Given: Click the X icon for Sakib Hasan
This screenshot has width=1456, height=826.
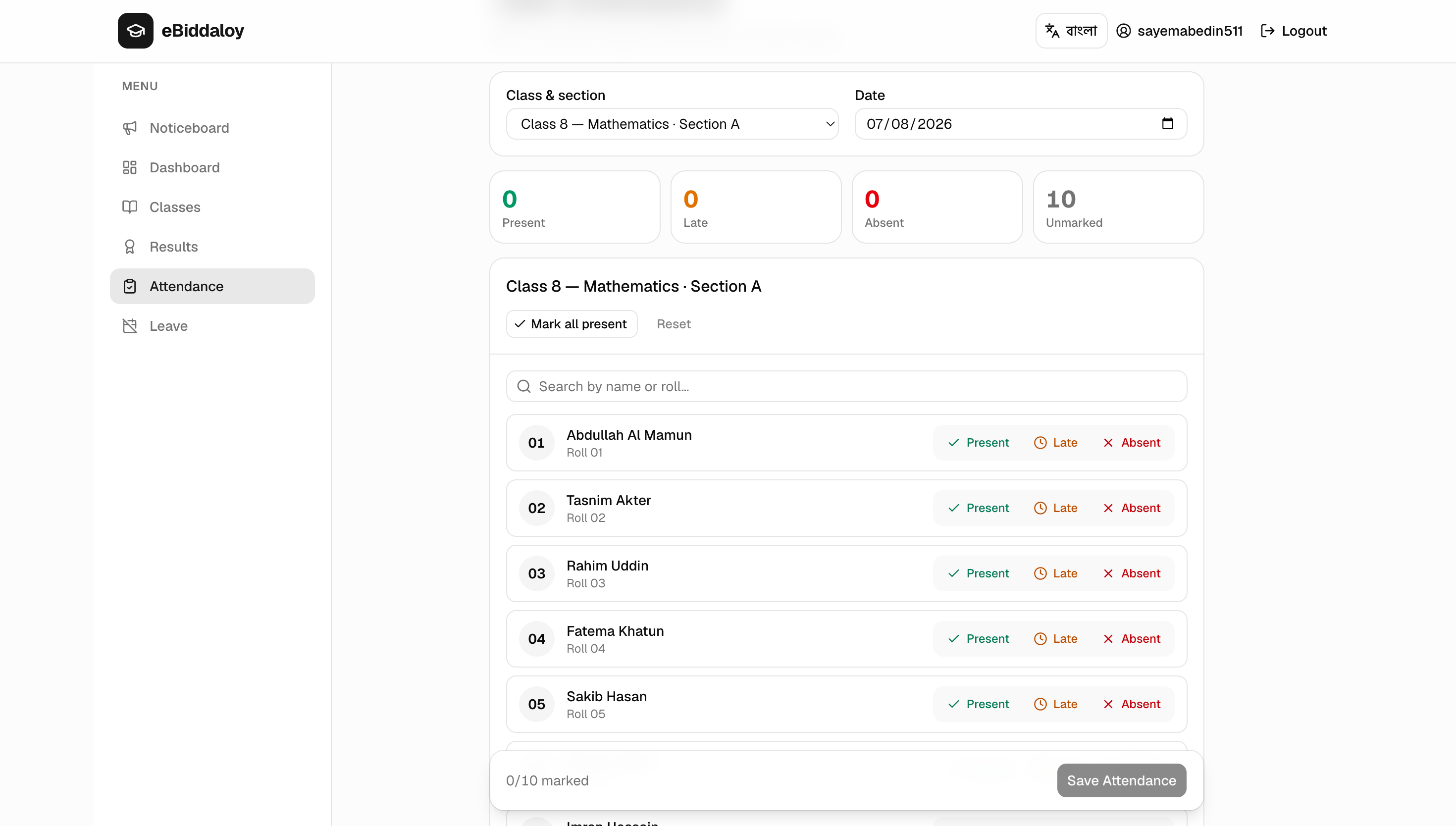Looking at the screenshot, I should pyautogui.click(x=1108, y=704).
